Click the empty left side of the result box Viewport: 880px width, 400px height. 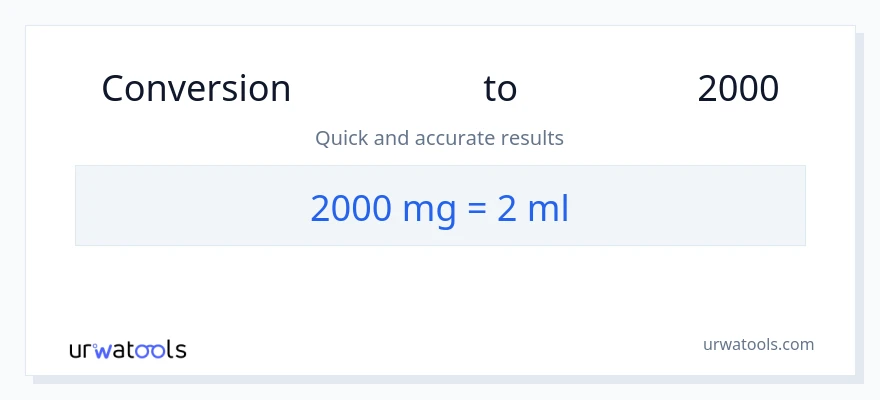[180, 206]
